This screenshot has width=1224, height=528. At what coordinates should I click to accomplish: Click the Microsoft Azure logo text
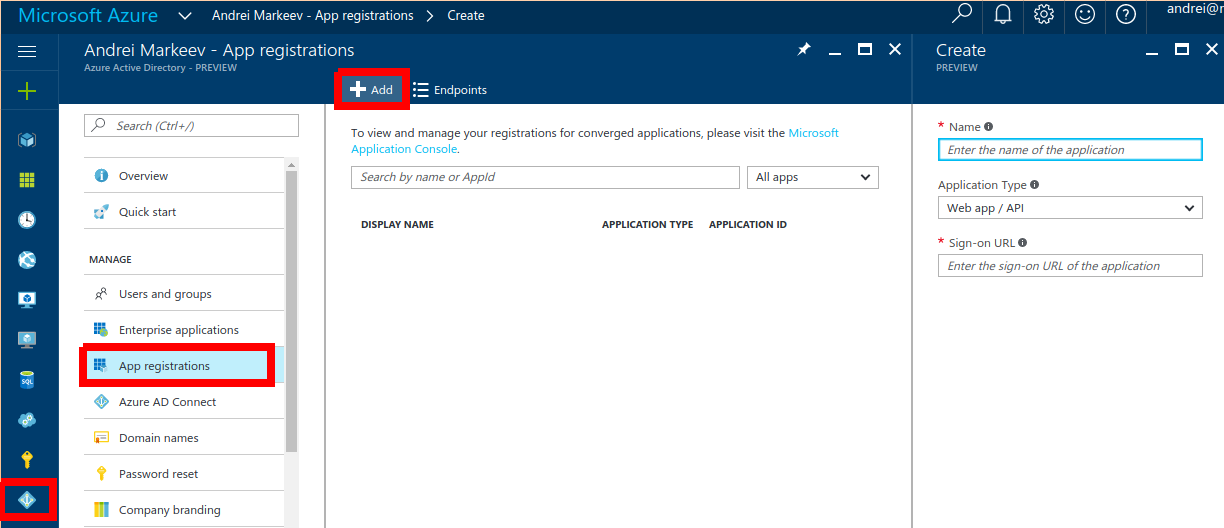coord(88,16)
